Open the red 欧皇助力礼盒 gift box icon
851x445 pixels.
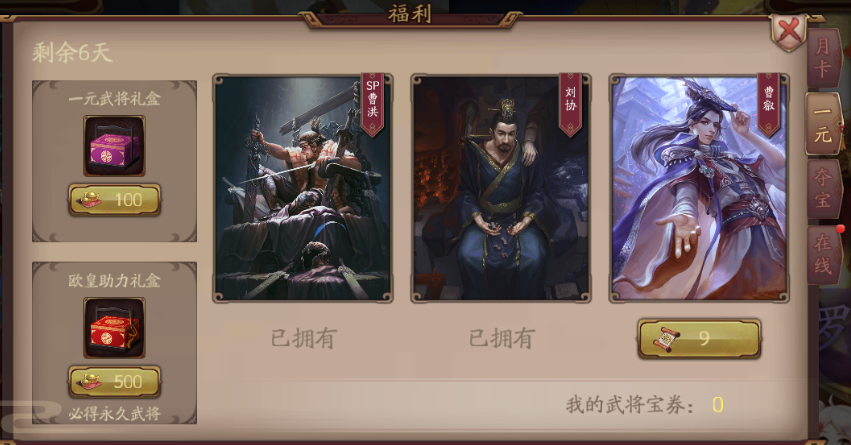click(x=114, y=327)
